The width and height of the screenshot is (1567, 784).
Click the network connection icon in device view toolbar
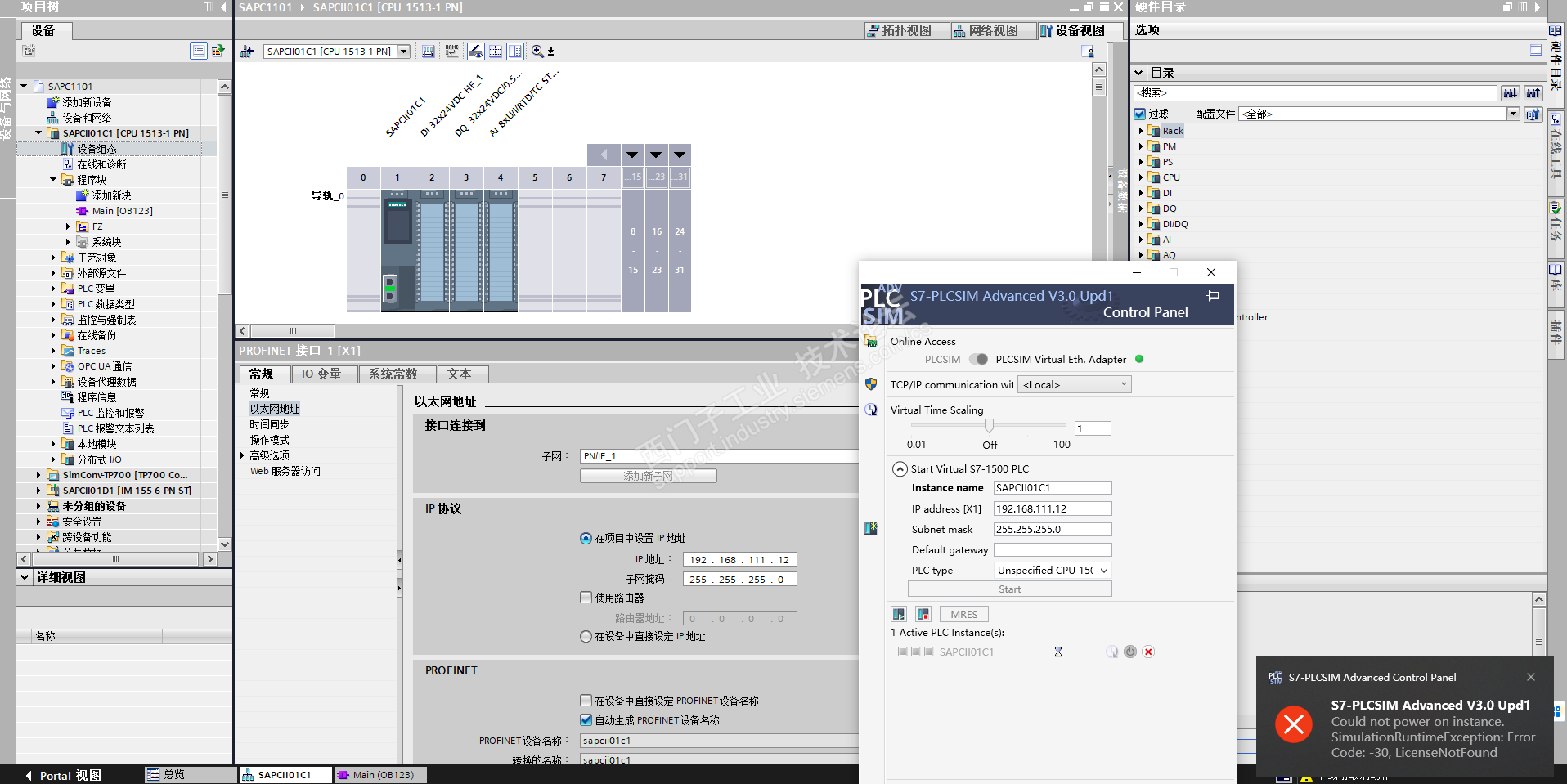click(x=247, y=52)
